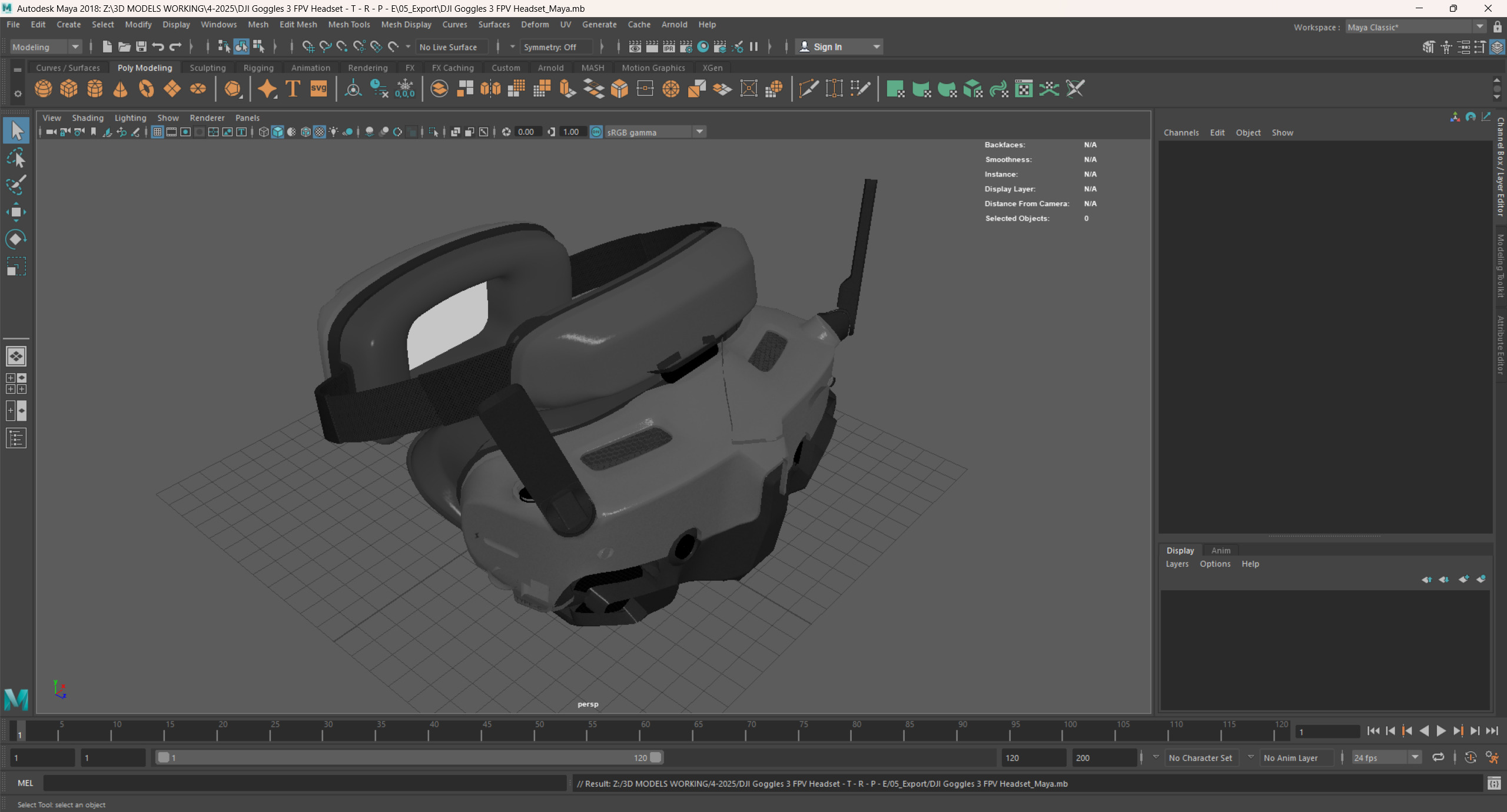This screenshot has height=812, width=1507.
Task: Create new display layer icon
Action: click(x=1463, y=580)
